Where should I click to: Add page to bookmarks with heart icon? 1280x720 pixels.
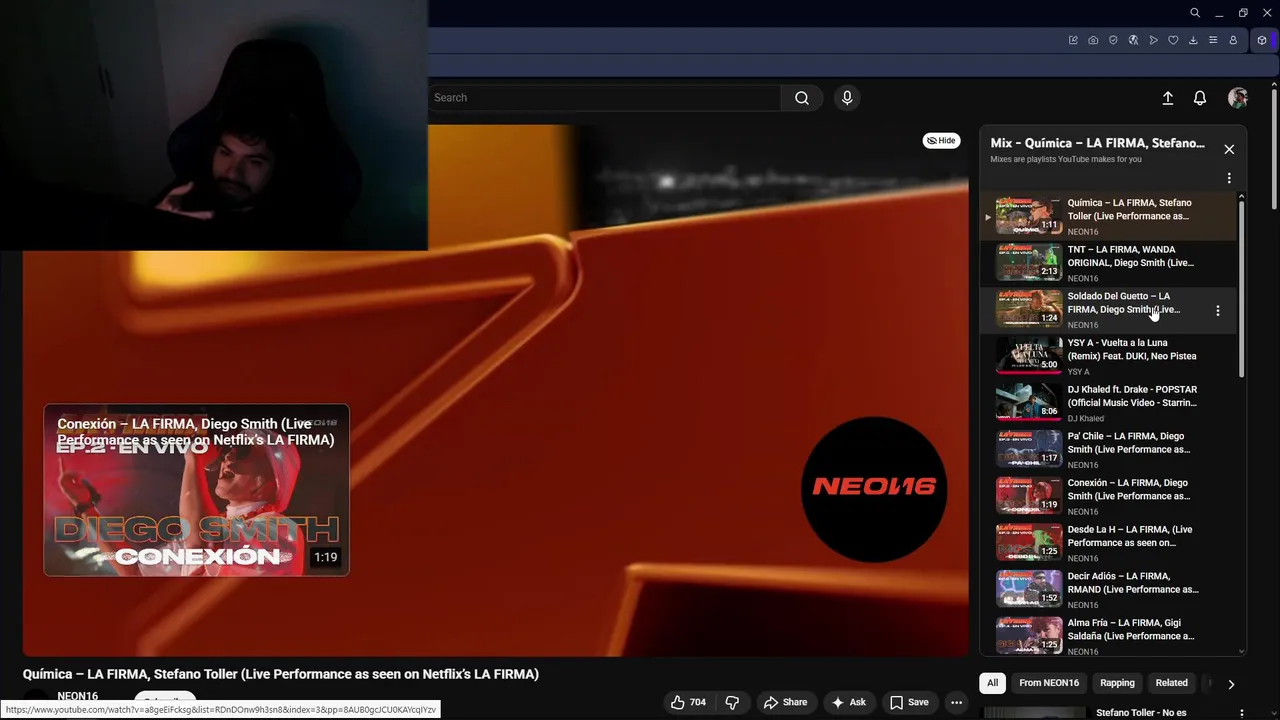click(x=1173, y=40)
